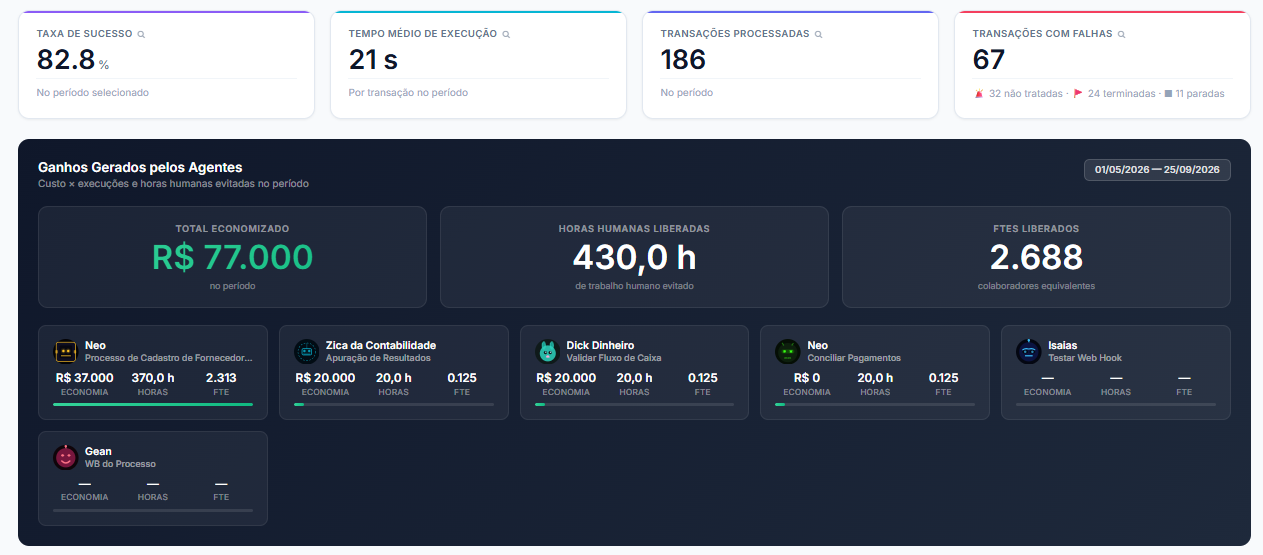Click the 'WB do Processo' subtitle
The width and height of the screenshot is (1263, 555).
coord(120,464)
